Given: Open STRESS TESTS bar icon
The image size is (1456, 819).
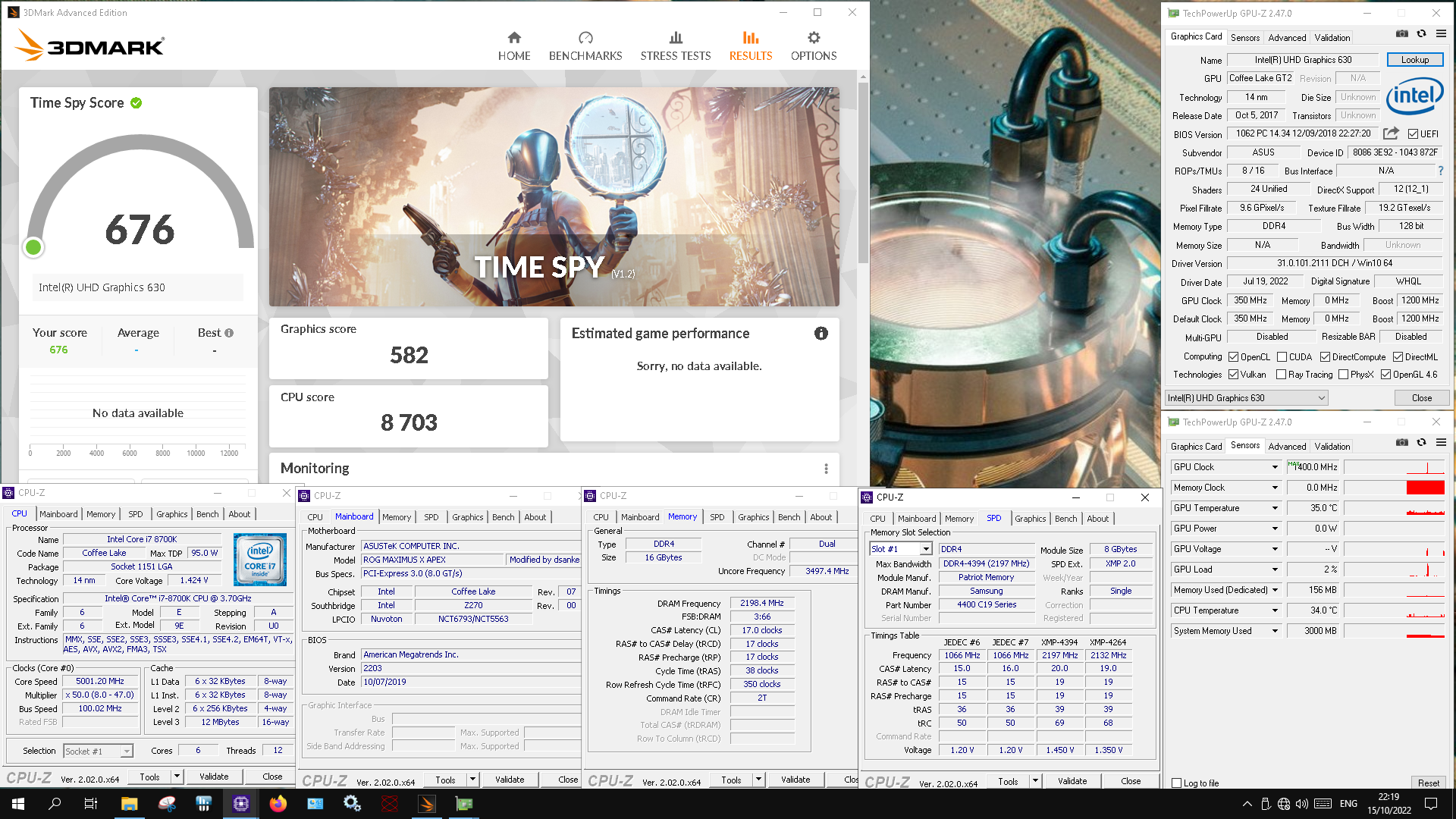Looking at the screenshot, I should coord(676,38).
